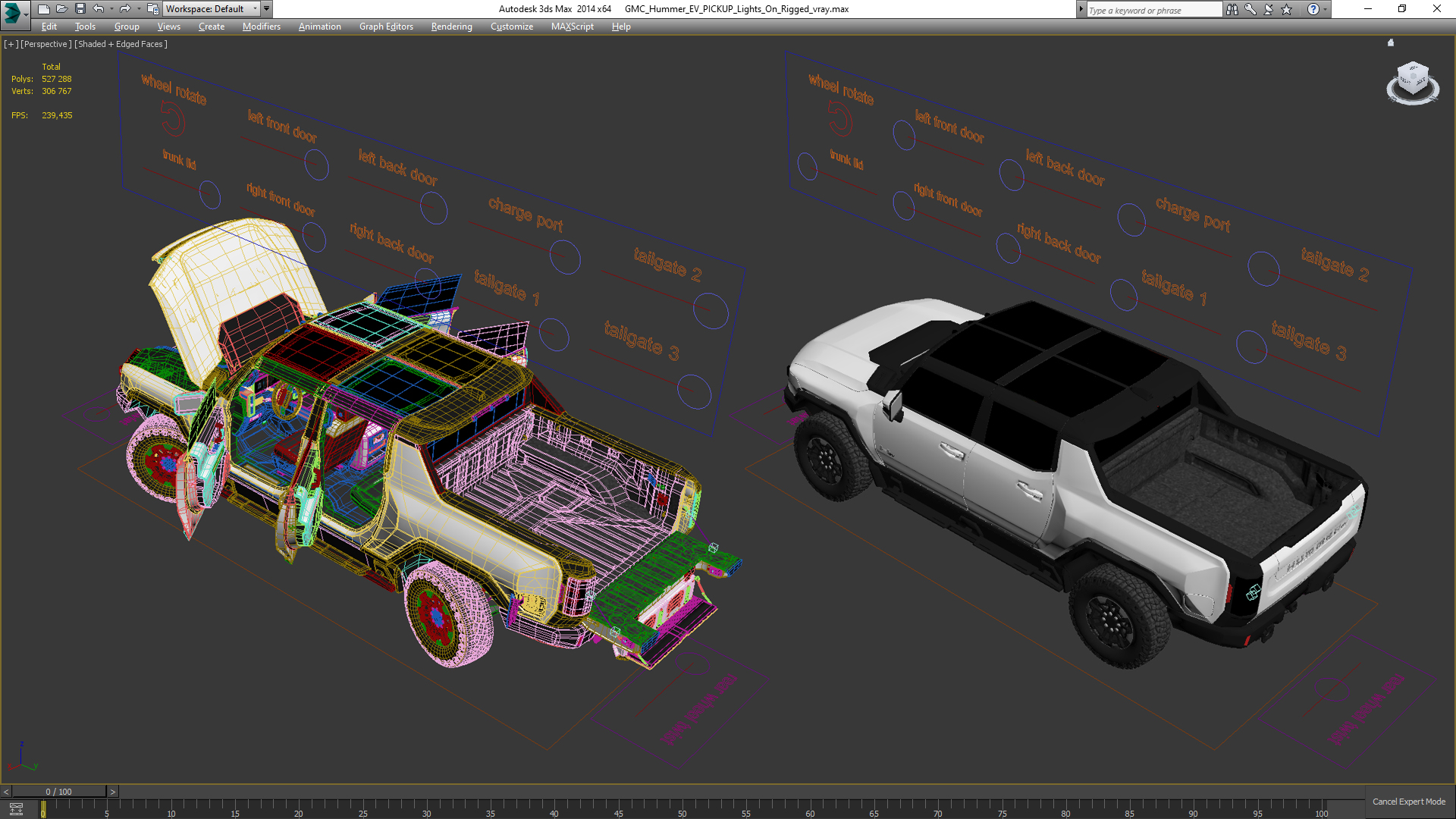
Task: Click the ViewCube in the viewport
Action: pos(1413,80)
